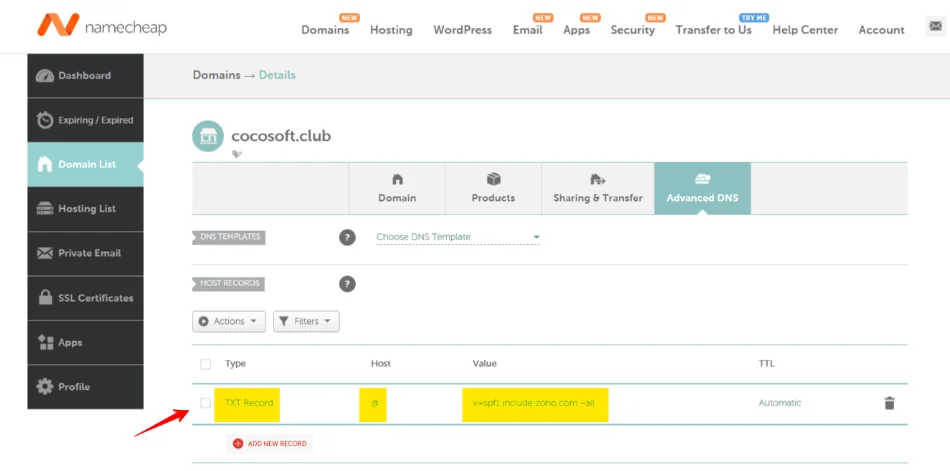
Task: Click the cocosoft.club domain title
Action: 281,136
